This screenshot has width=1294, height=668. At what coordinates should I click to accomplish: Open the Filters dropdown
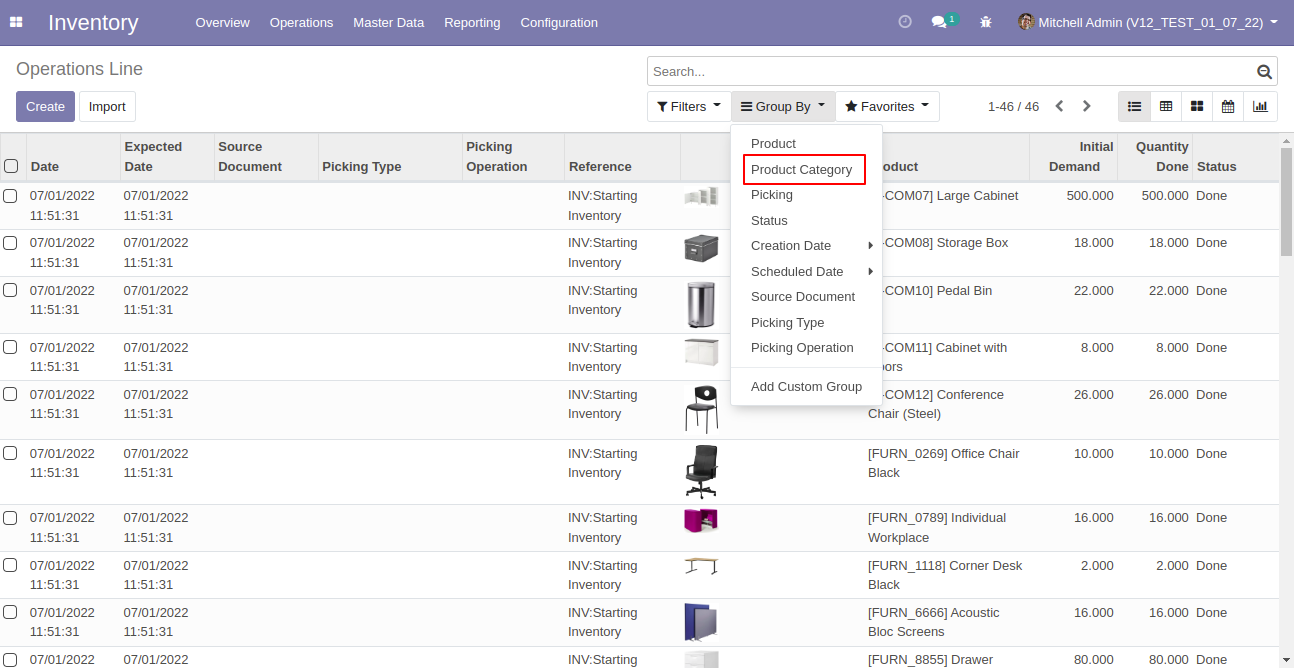[x=689, y=106]
